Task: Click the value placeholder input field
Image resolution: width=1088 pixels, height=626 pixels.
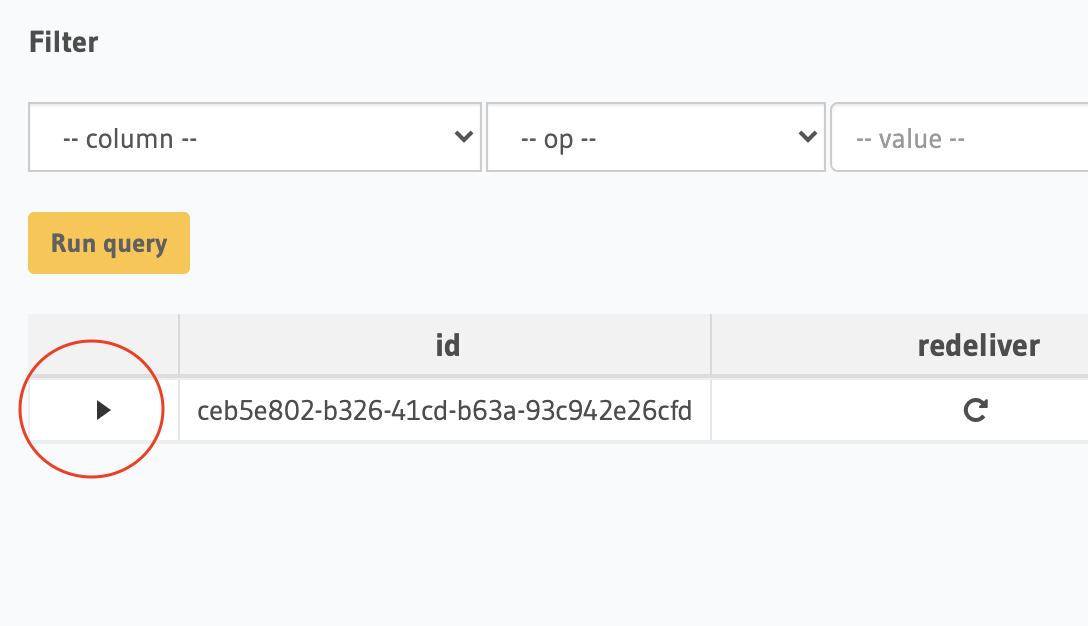Action: pyautogui.click(x=960, y=137)
